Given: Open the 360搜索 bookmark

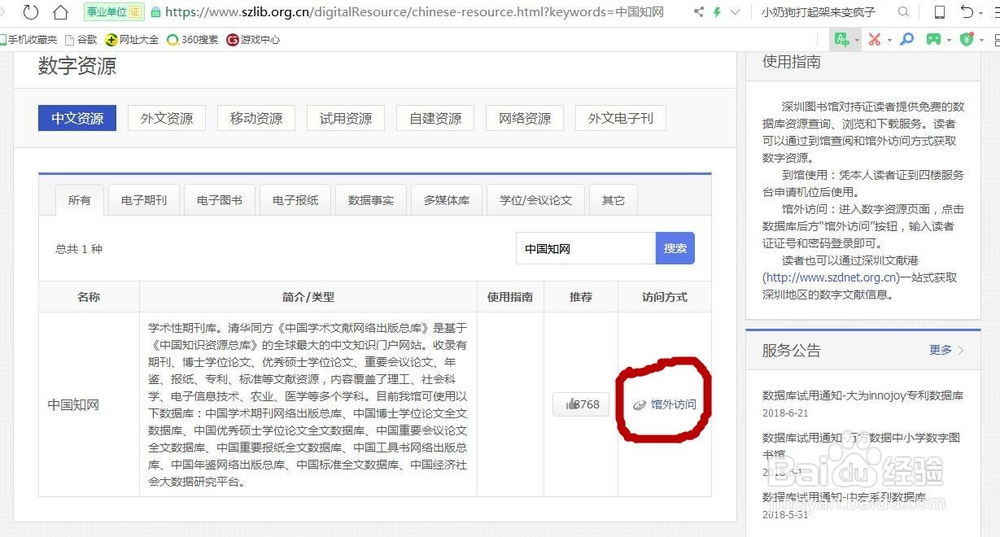Looking at the screenshot, I should [x=192, y=40].
